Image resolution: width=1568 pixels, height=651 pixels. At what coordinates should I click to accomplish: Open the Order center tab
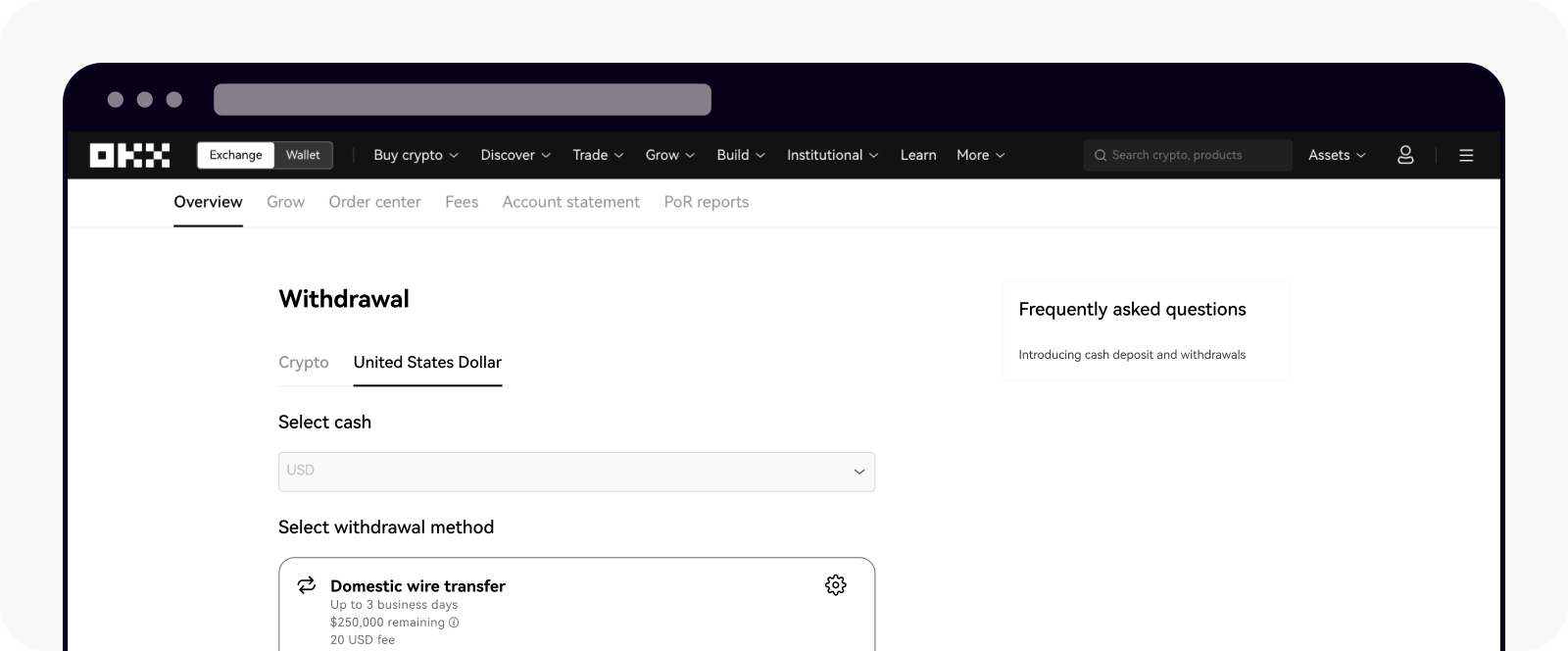coord(374,202)
